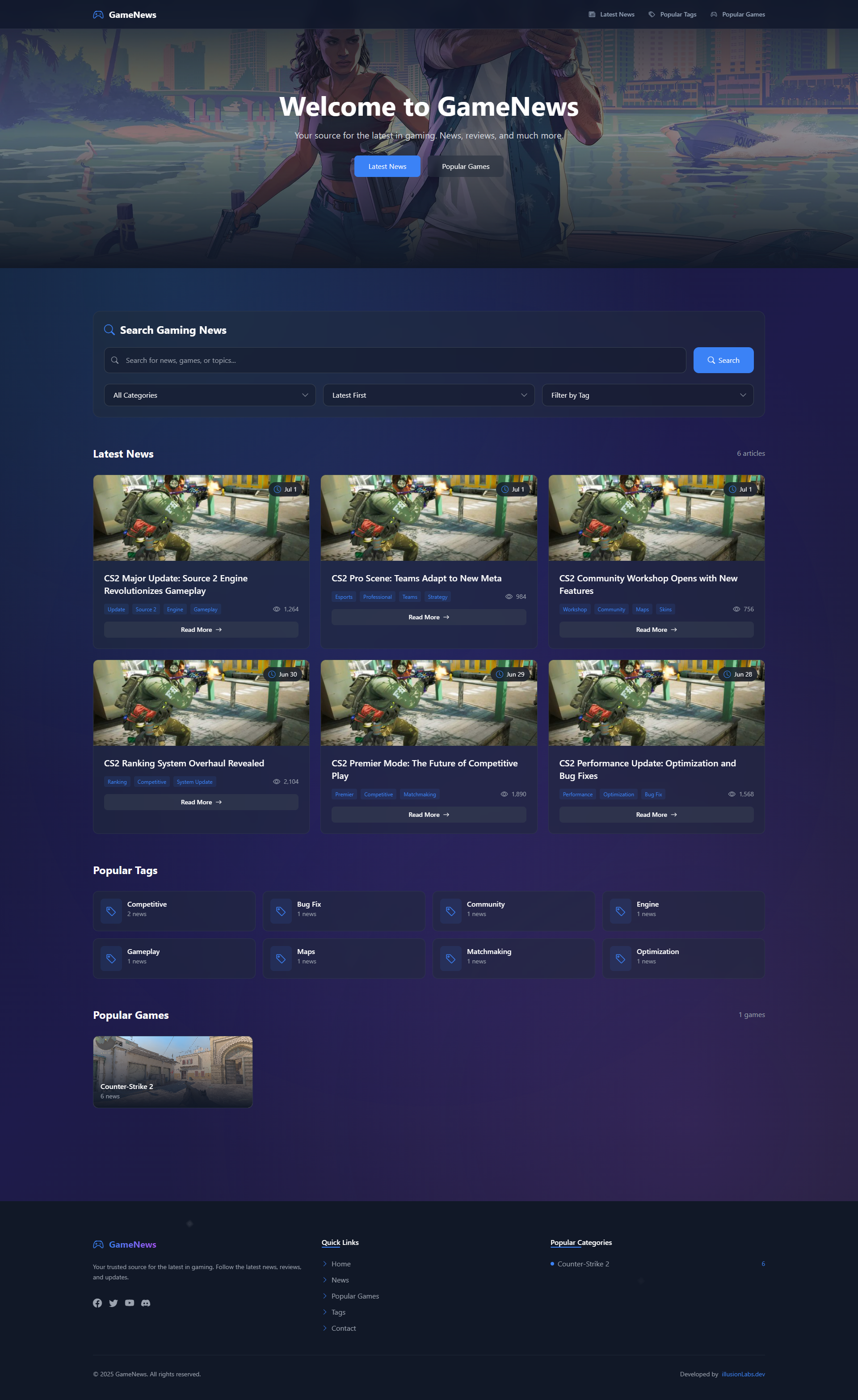Click the magnifier icon inside search field
This screenshot has height=1400, width=858.
click(115, 360)
